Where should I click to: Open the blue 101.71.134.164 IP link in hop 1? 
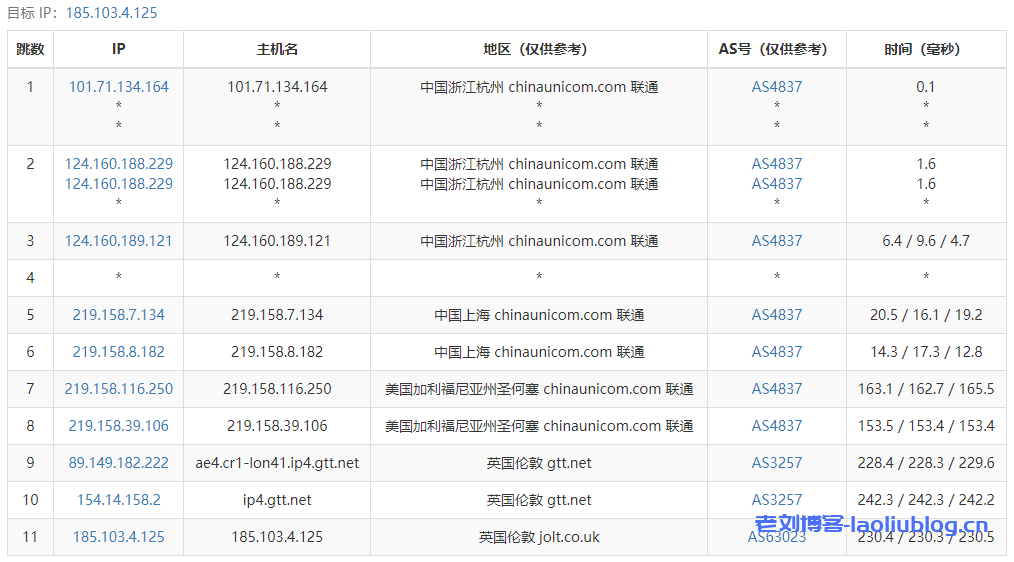(118, 87)
